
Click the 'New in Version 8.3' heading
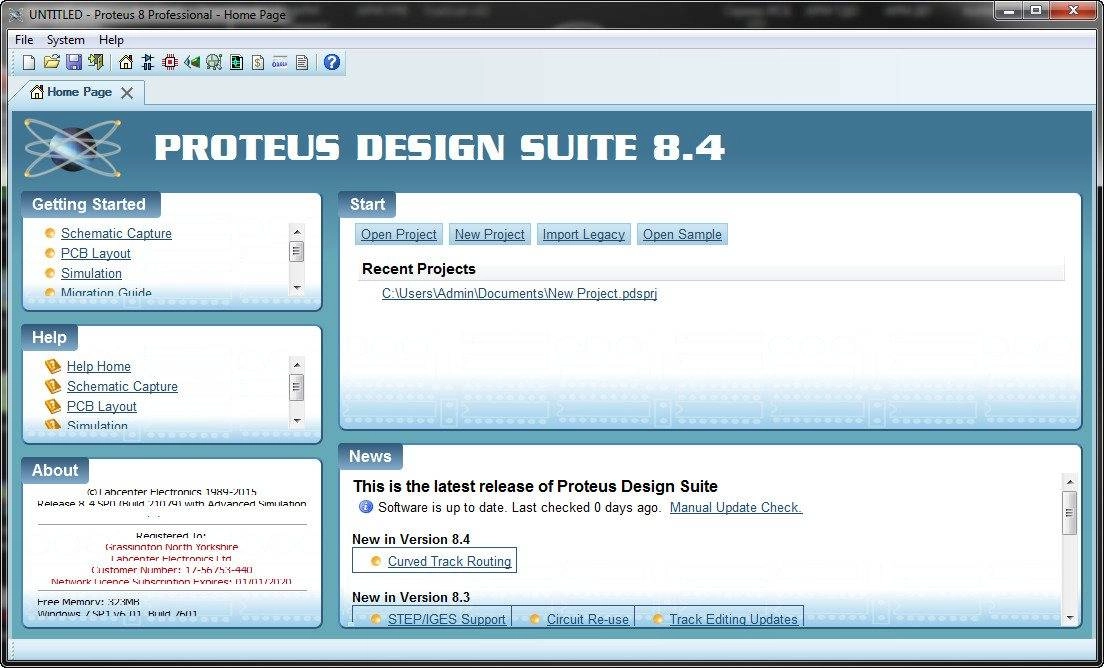411,597
